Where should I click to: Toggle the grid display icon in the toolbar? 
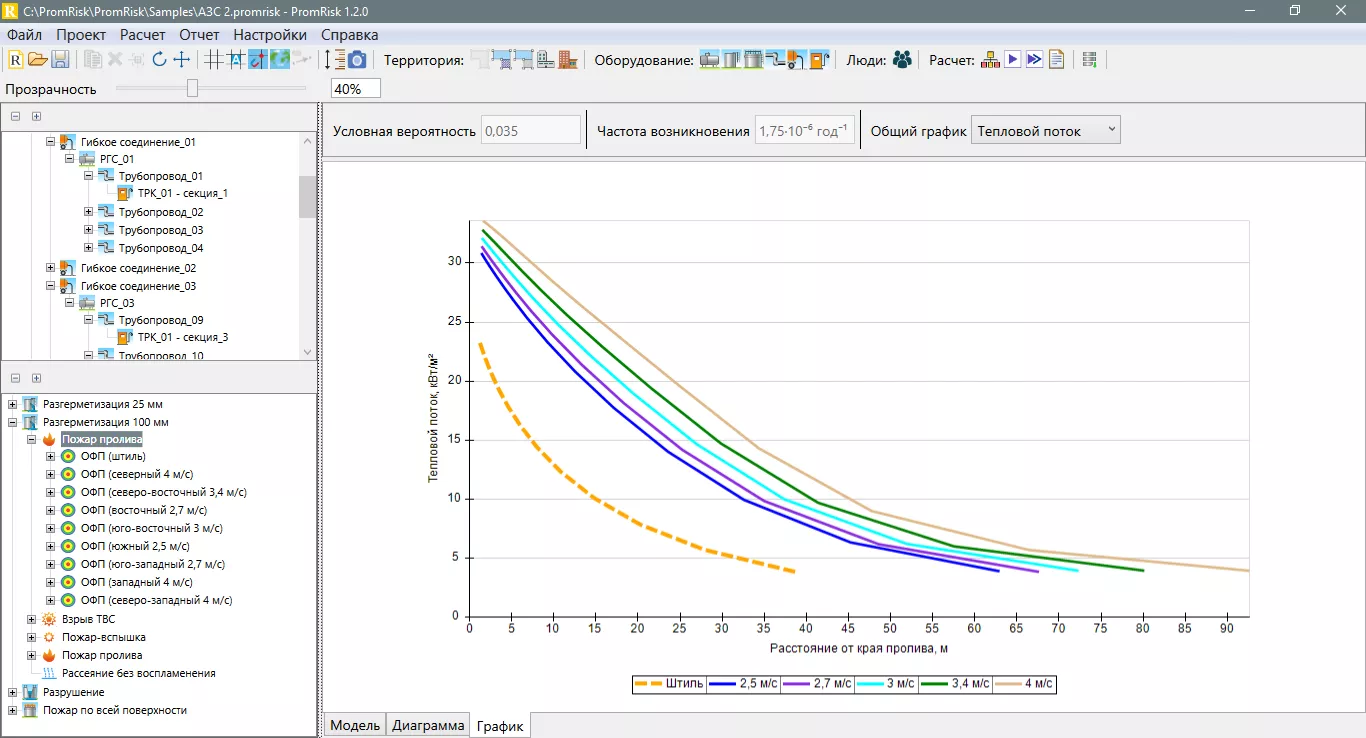point(213,59)
